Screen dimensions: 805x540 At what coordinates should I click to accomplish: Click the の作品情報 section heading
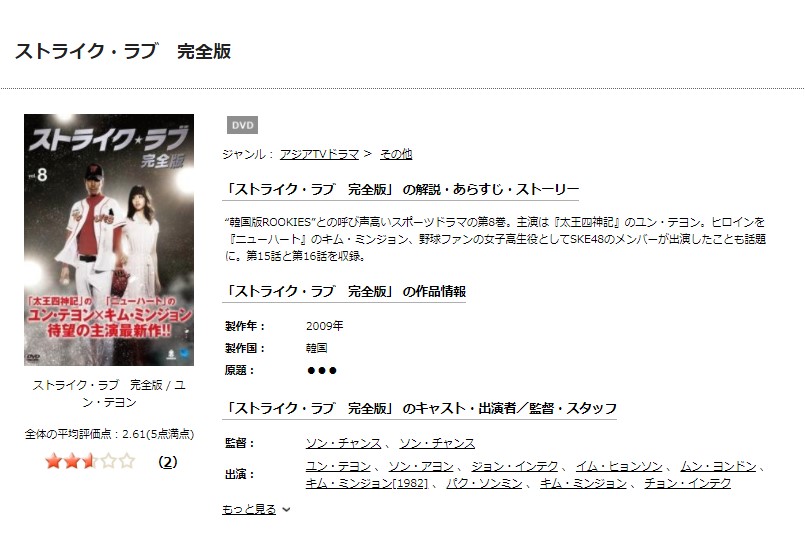pyautogui.click(x=344, y=292)
